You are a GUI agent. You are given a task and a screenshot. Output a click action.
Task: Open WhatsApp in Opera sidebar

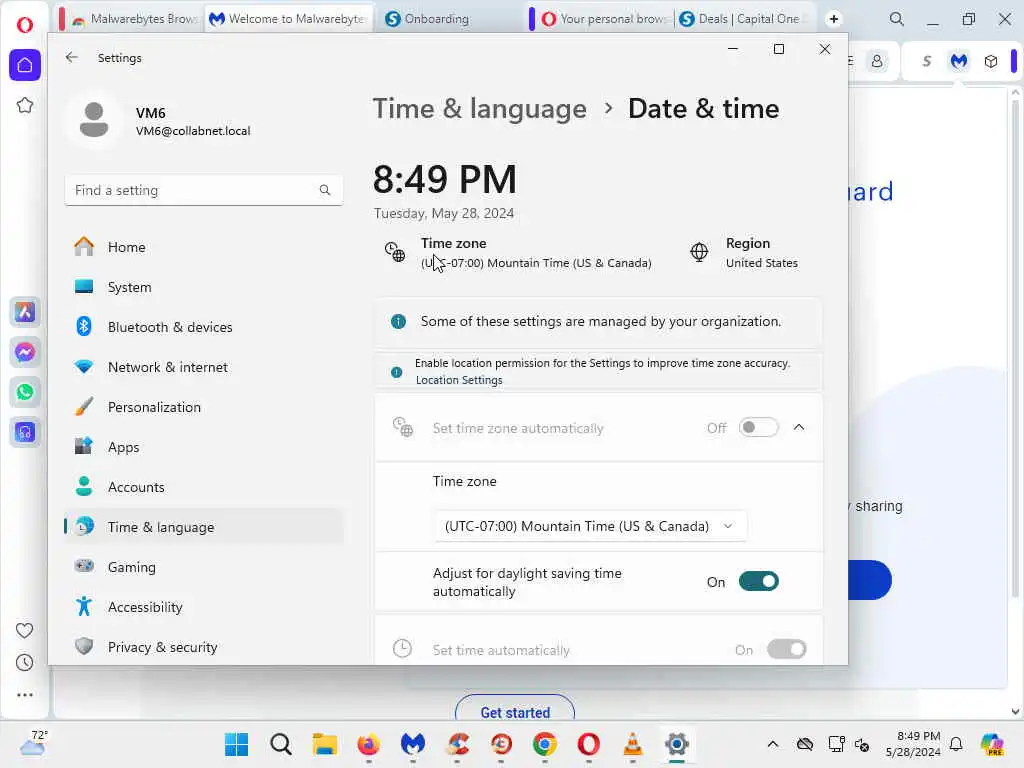(x=25, y=392)
